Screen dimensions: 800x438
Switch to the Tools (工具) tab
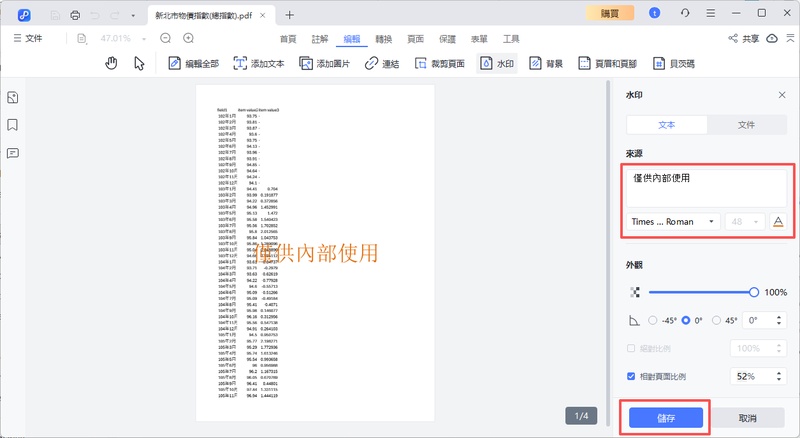tap(511, 39)
